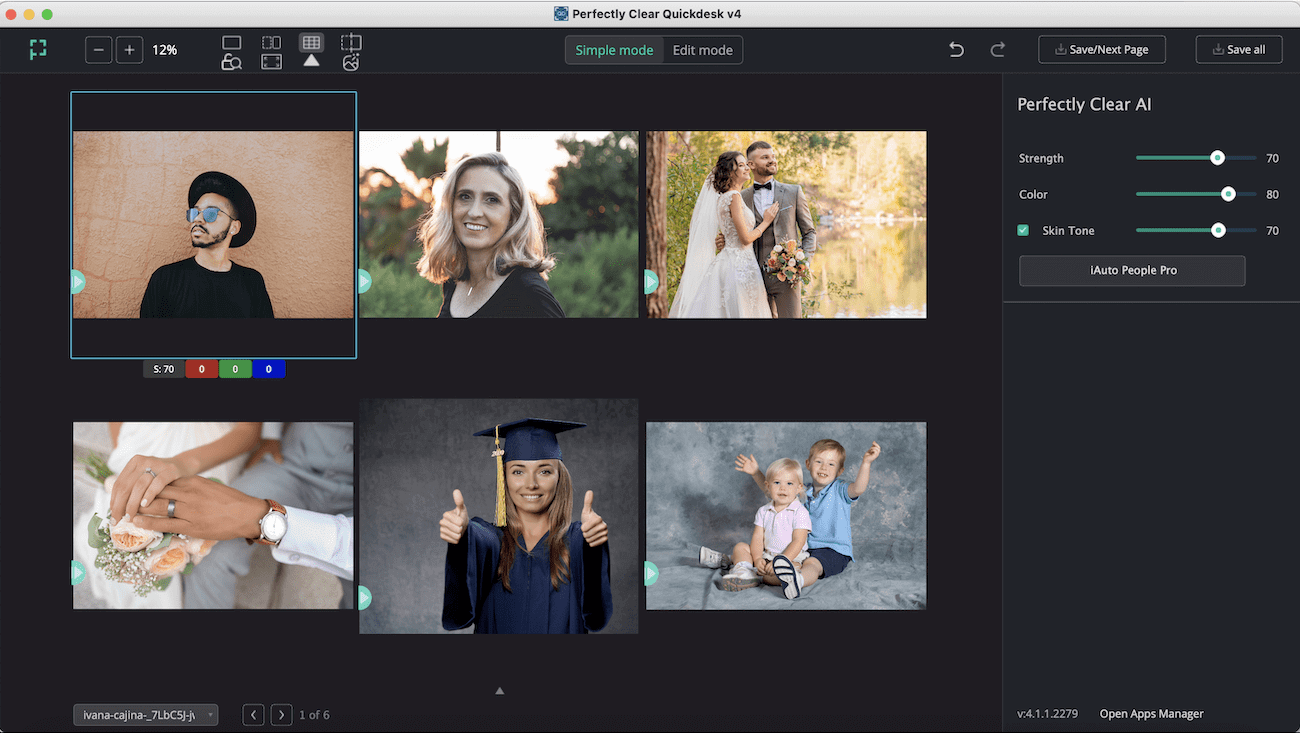Switch to split before/after view icon
1300x733 pixels.
tap(271, 43)
